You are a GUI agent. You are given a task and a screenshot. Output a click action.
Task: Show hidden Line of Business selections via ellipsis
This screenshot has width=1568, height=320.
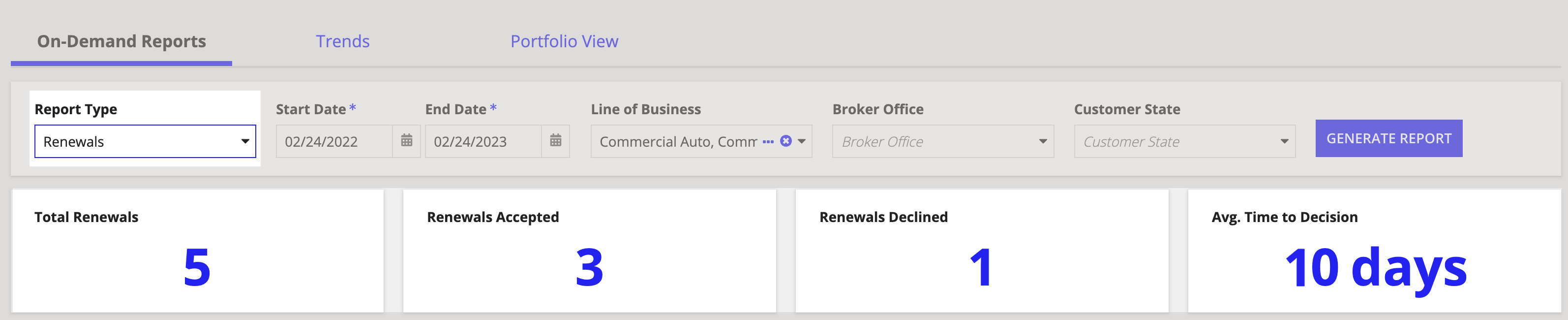[x=768, y=141]
